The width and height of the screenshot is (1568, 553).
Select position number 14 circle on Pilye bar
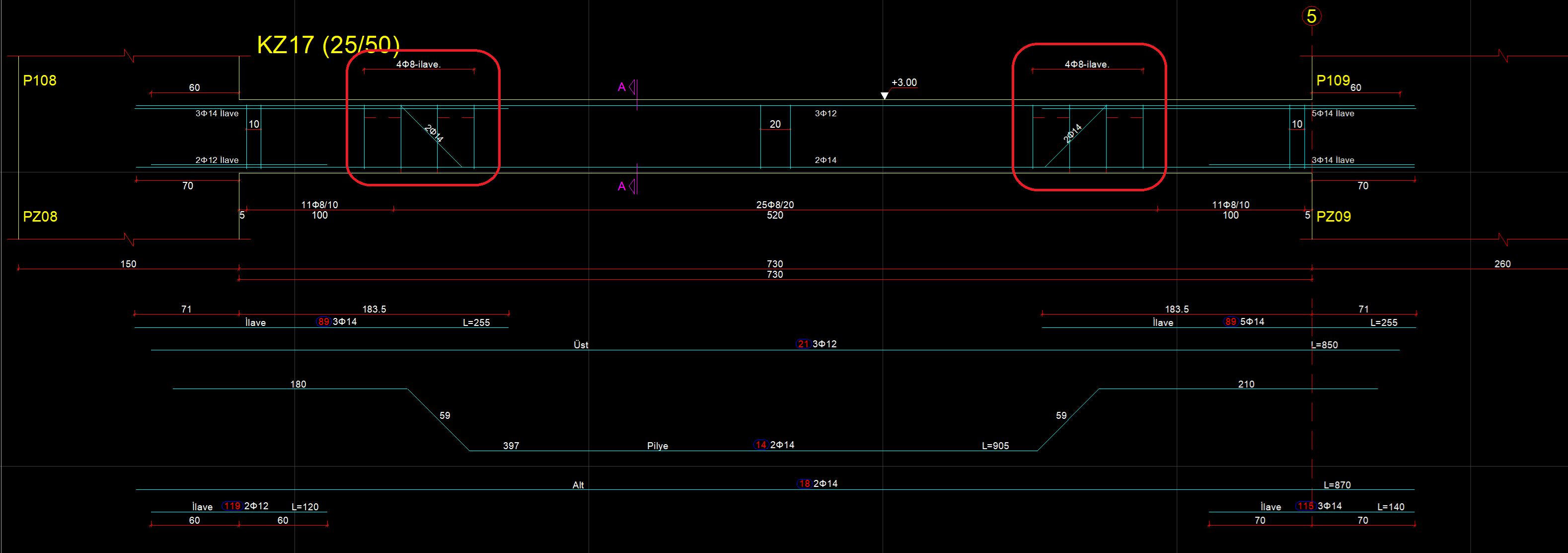760,445
